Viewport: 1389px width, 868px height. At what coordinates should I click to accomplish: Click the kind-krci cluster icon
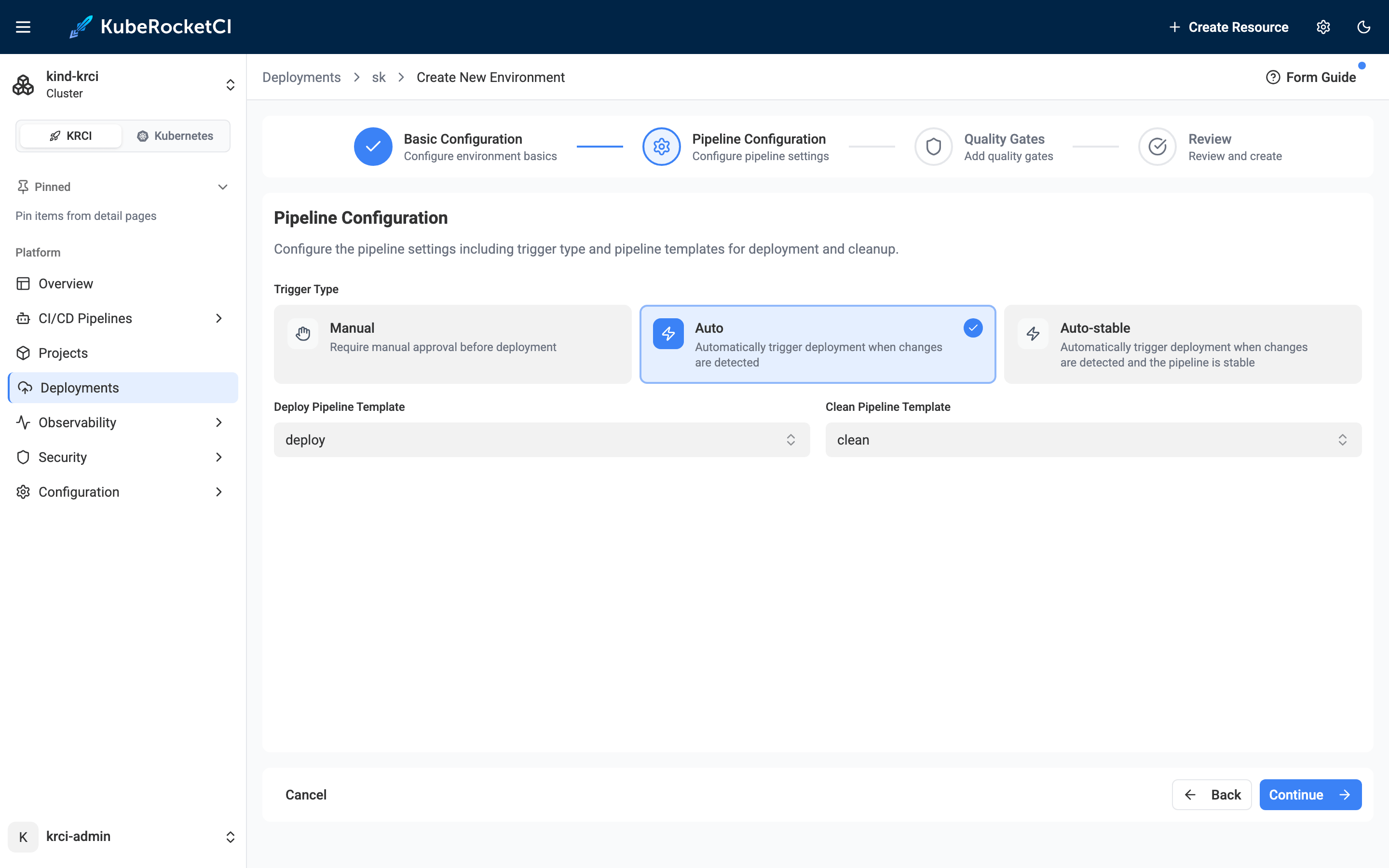pos(23,85)
